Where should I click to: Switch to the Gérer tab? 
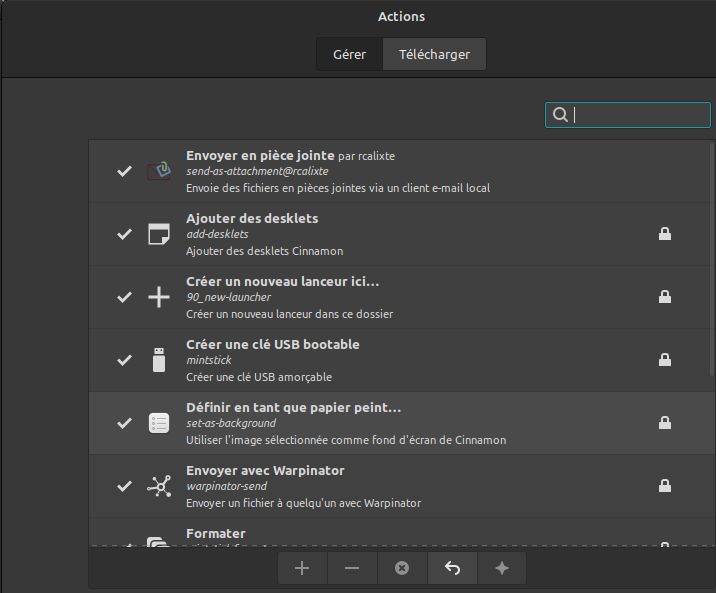click(349, 54)
